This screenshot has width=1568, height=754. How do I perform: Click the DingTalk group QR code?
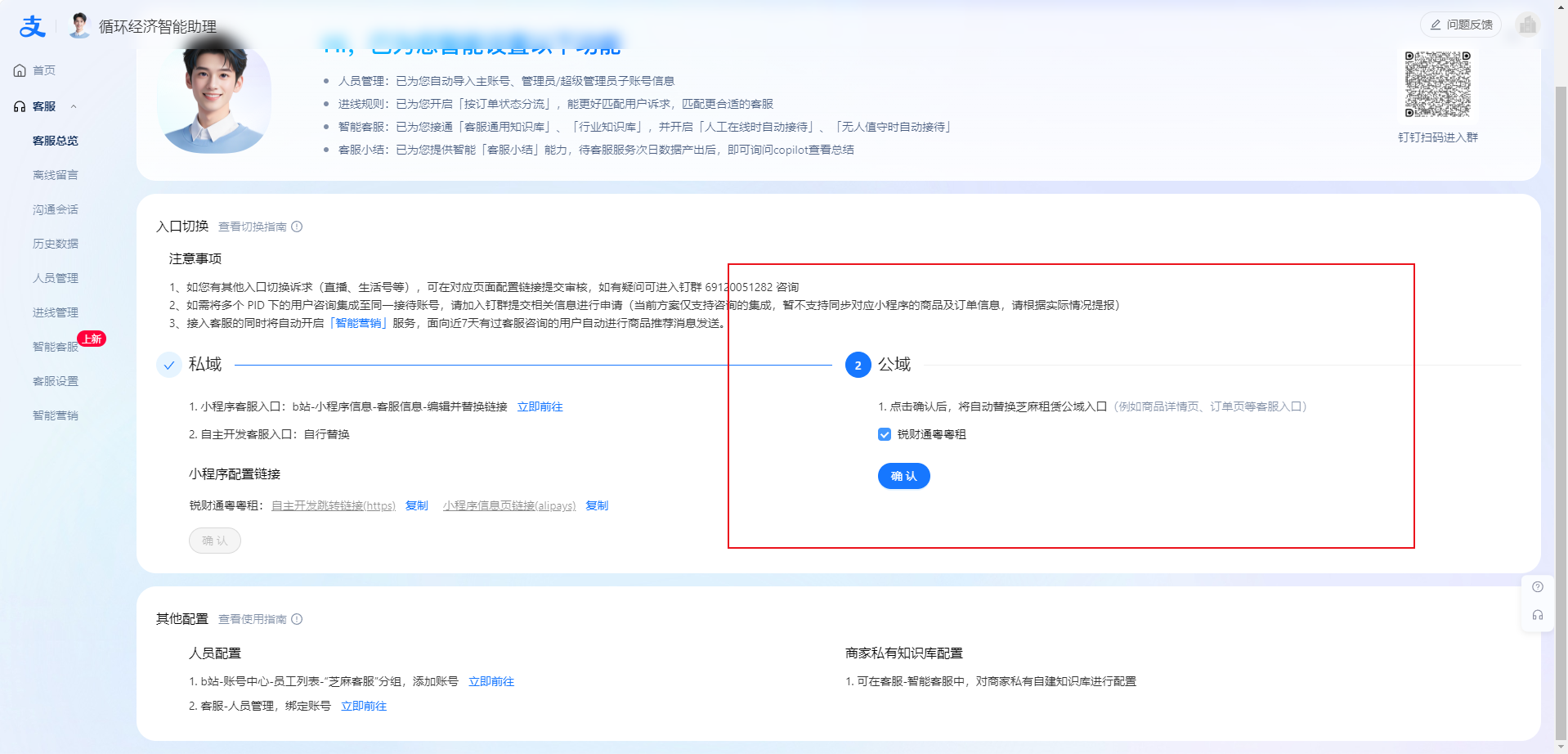(1437, 84)
